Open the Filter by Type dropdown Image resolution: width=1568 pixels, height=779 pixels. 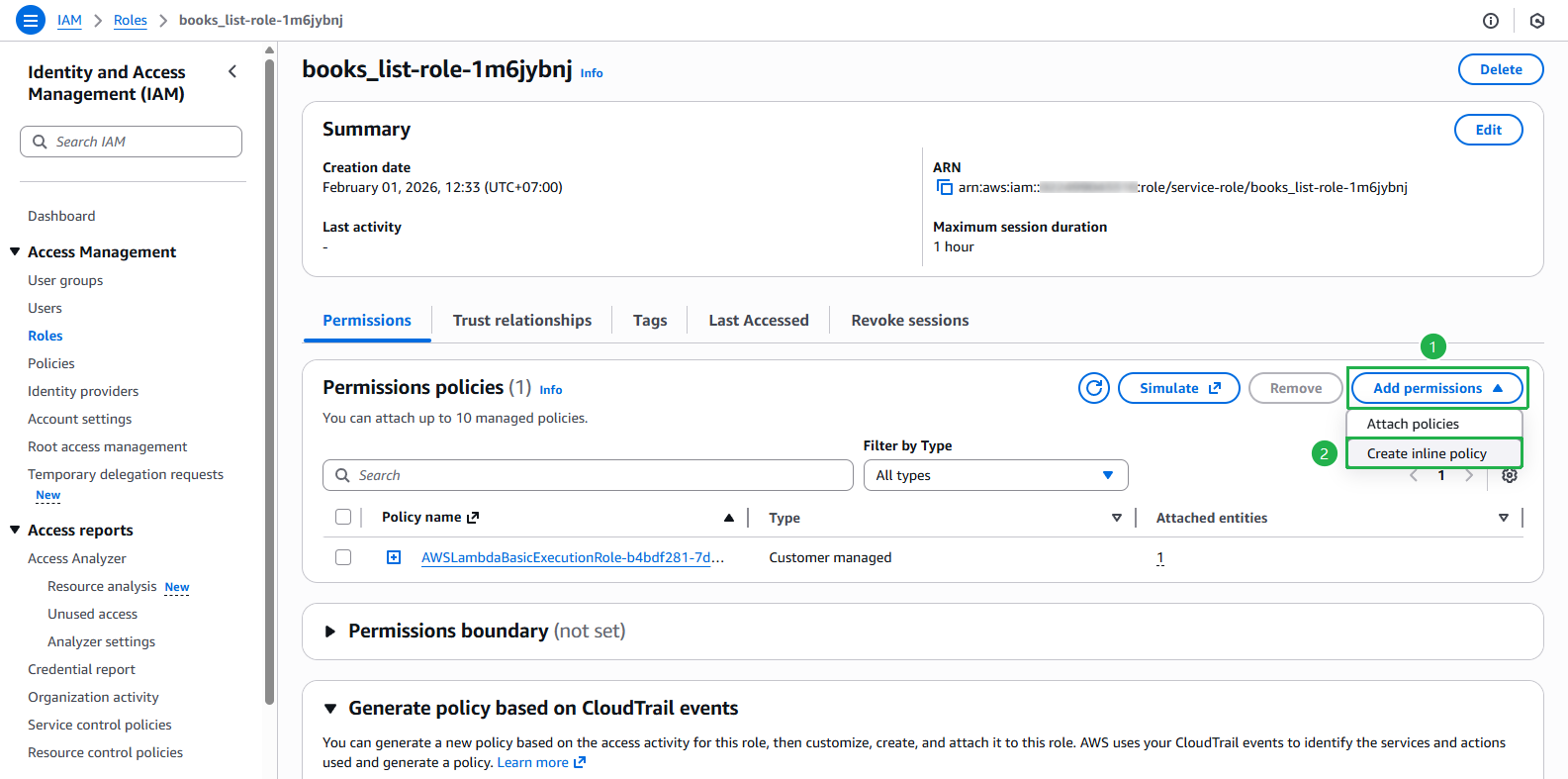[995, 475]
